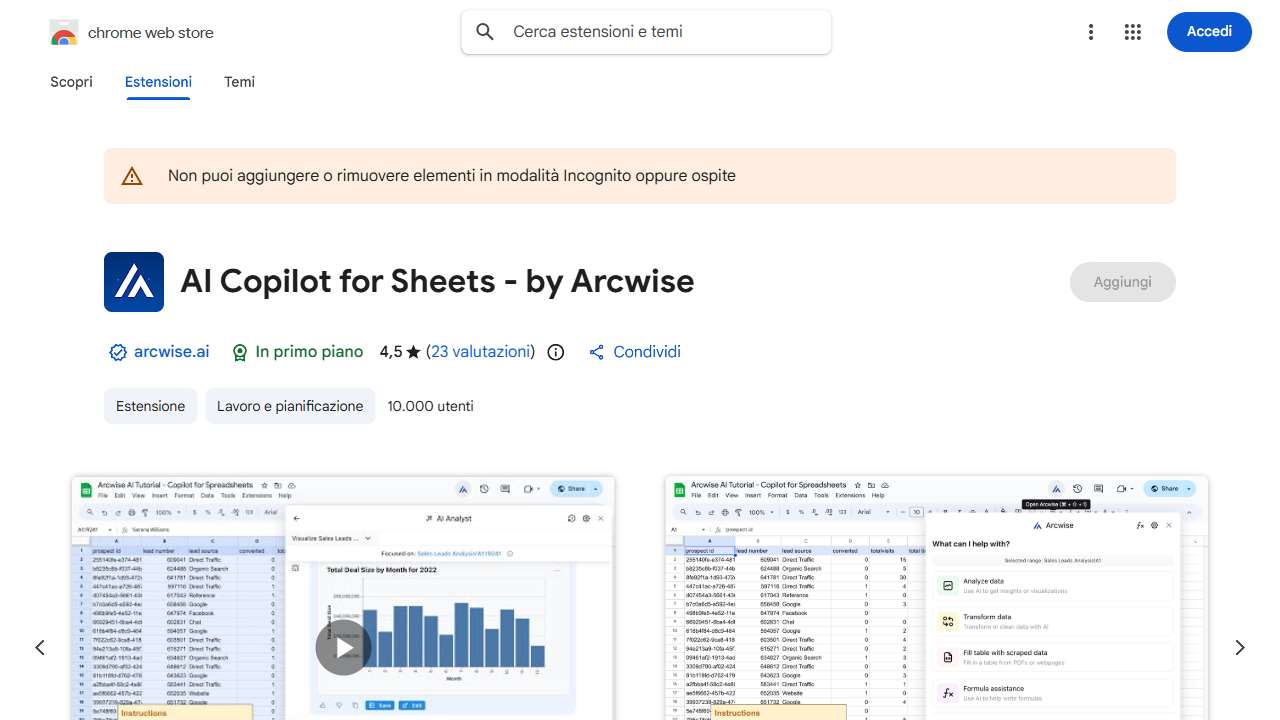Play the Arcwise tutorial video
Screen dimensions: 1280x720
pos(343,647)
